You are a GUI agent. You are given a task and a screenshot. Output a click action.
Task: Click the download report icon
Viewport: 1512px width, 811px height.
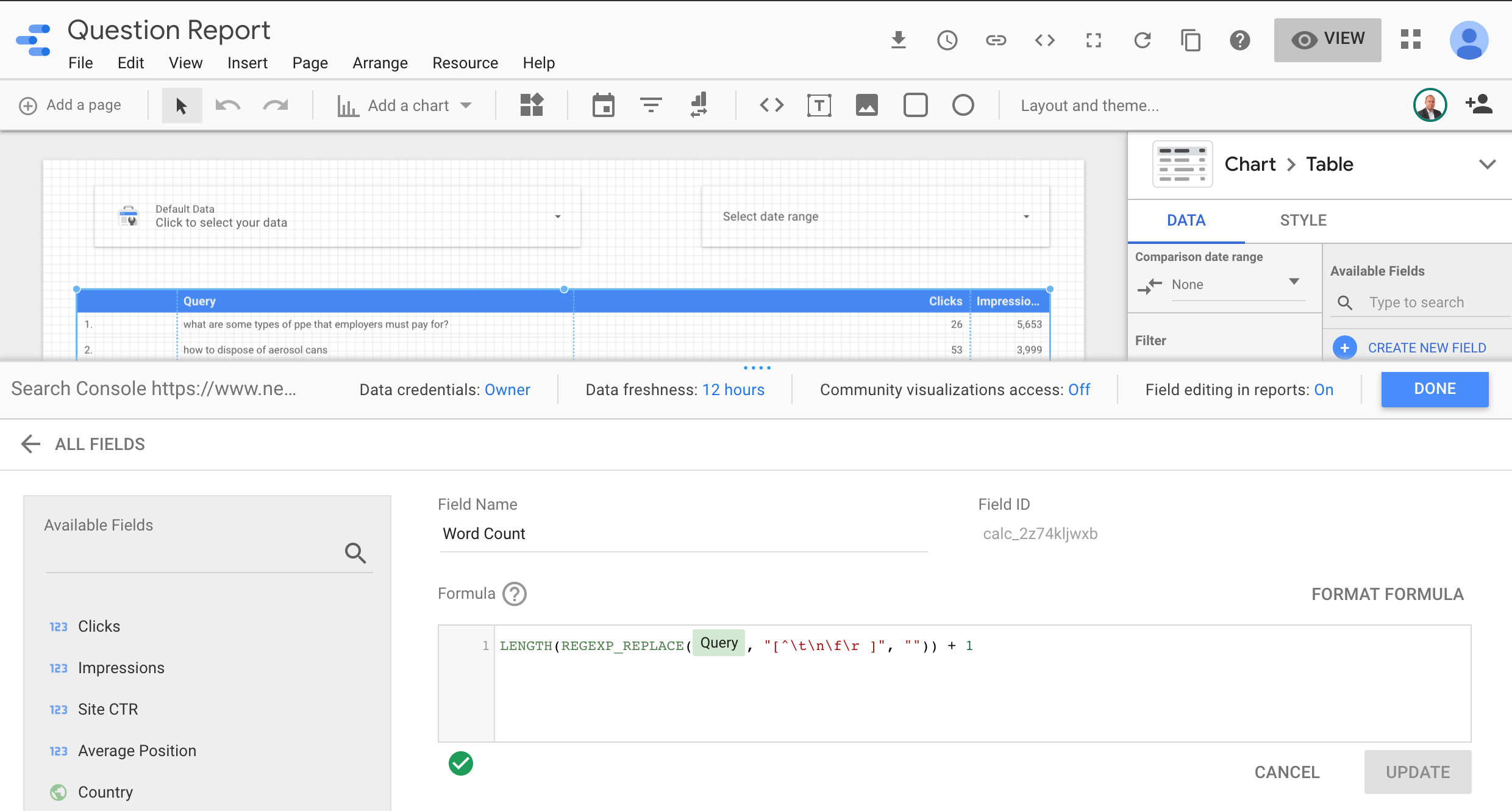(x=898, y=40)
